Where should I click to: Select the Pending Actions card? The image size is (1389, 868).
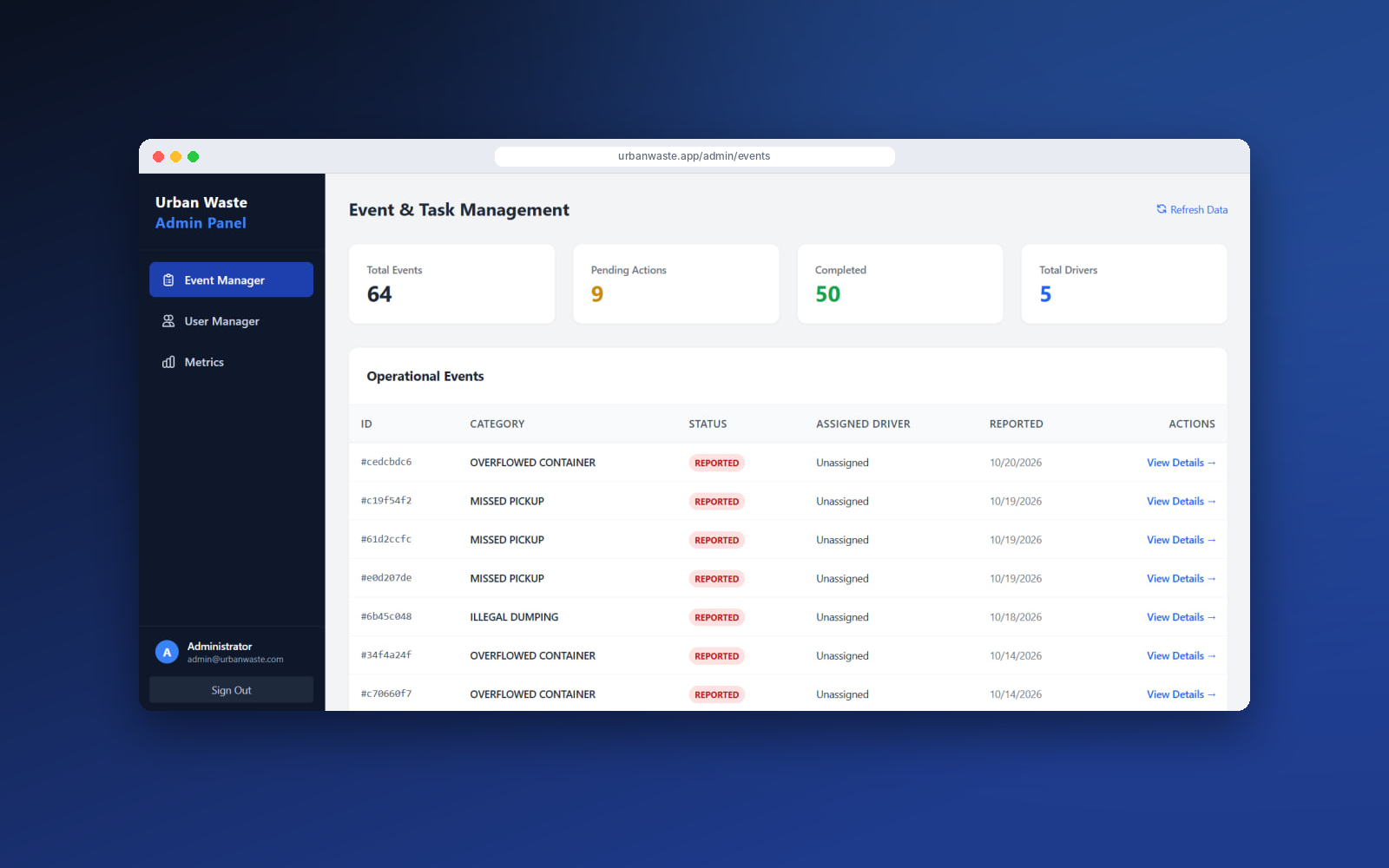point(676,284)
